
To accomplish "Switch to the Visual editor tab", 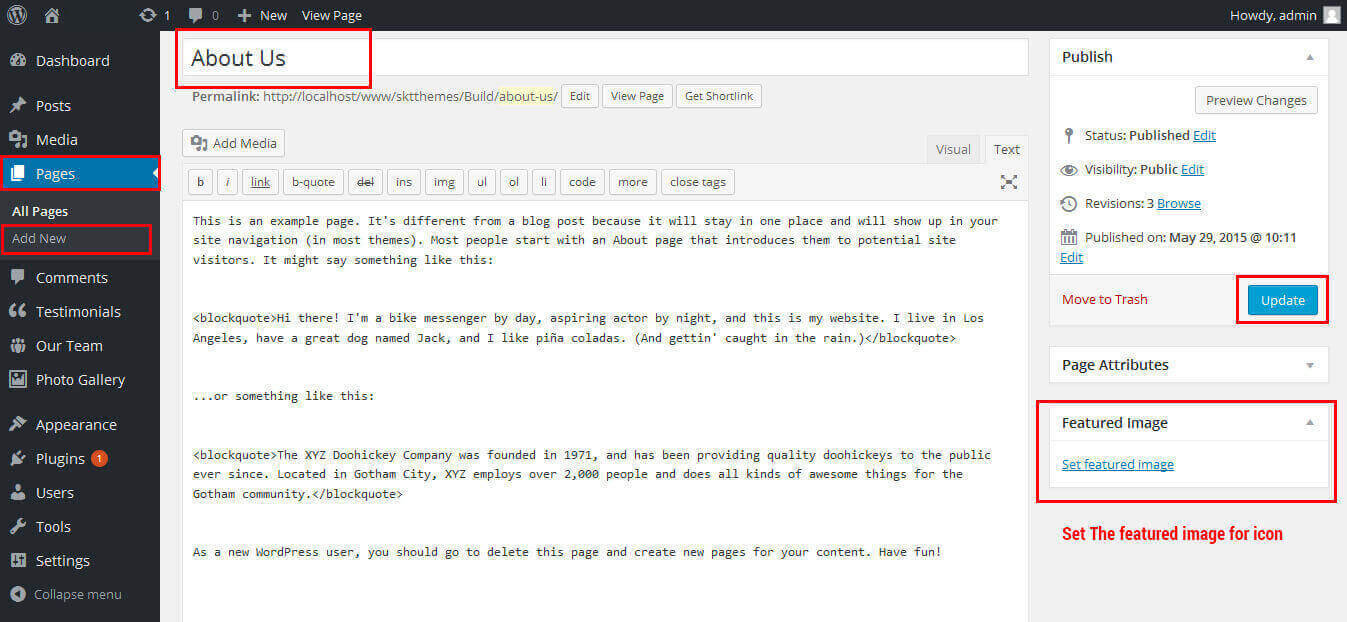I will (x=953, y=149).
